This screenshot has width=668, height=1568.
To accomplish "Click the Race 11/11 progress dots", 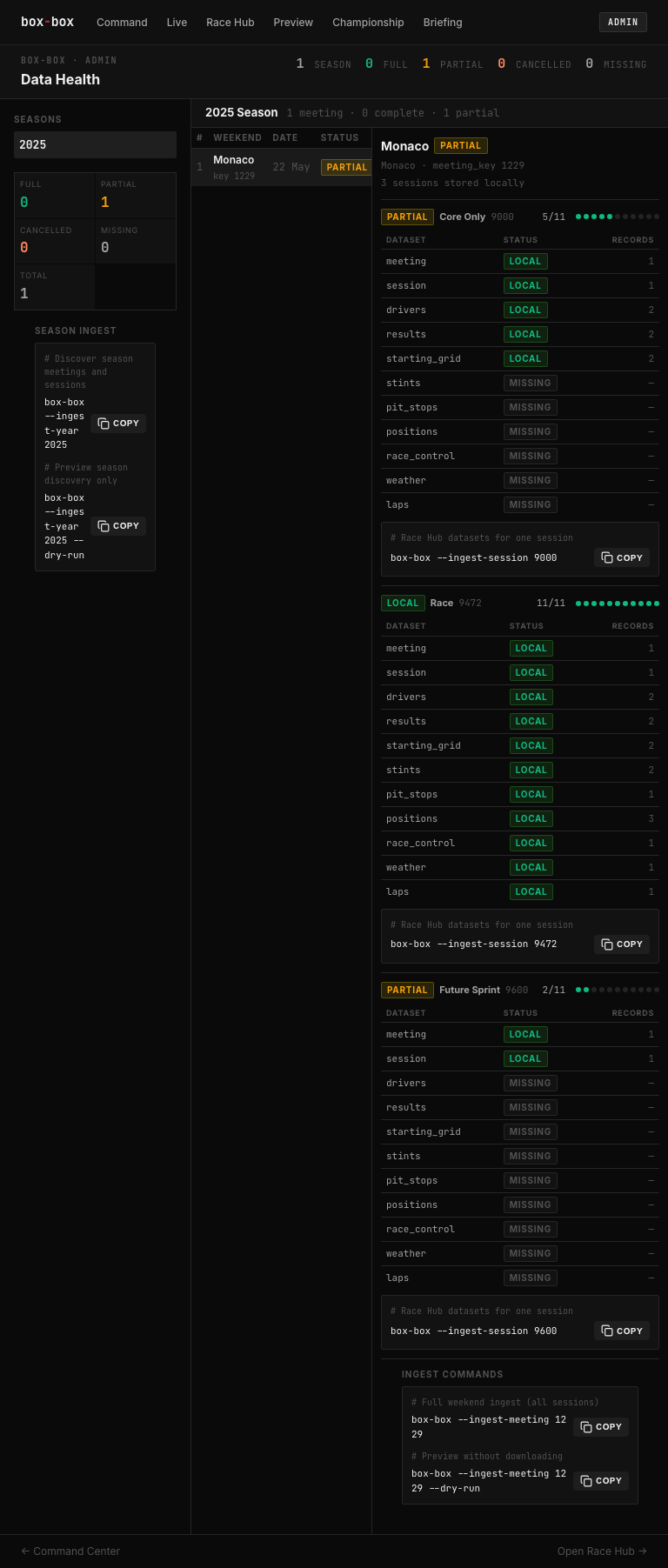I will coord(618,603).
